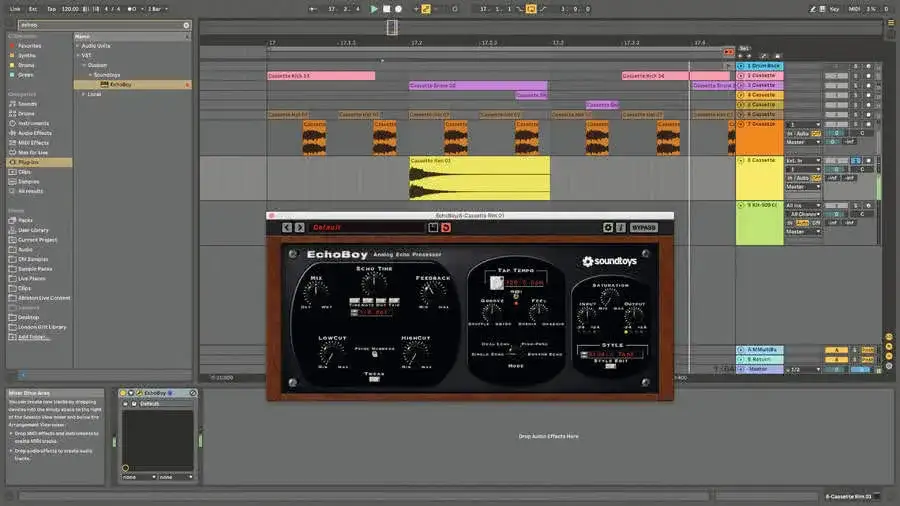
Task: Select EchoBoy plugin in browser list
Action: point(133,84)
